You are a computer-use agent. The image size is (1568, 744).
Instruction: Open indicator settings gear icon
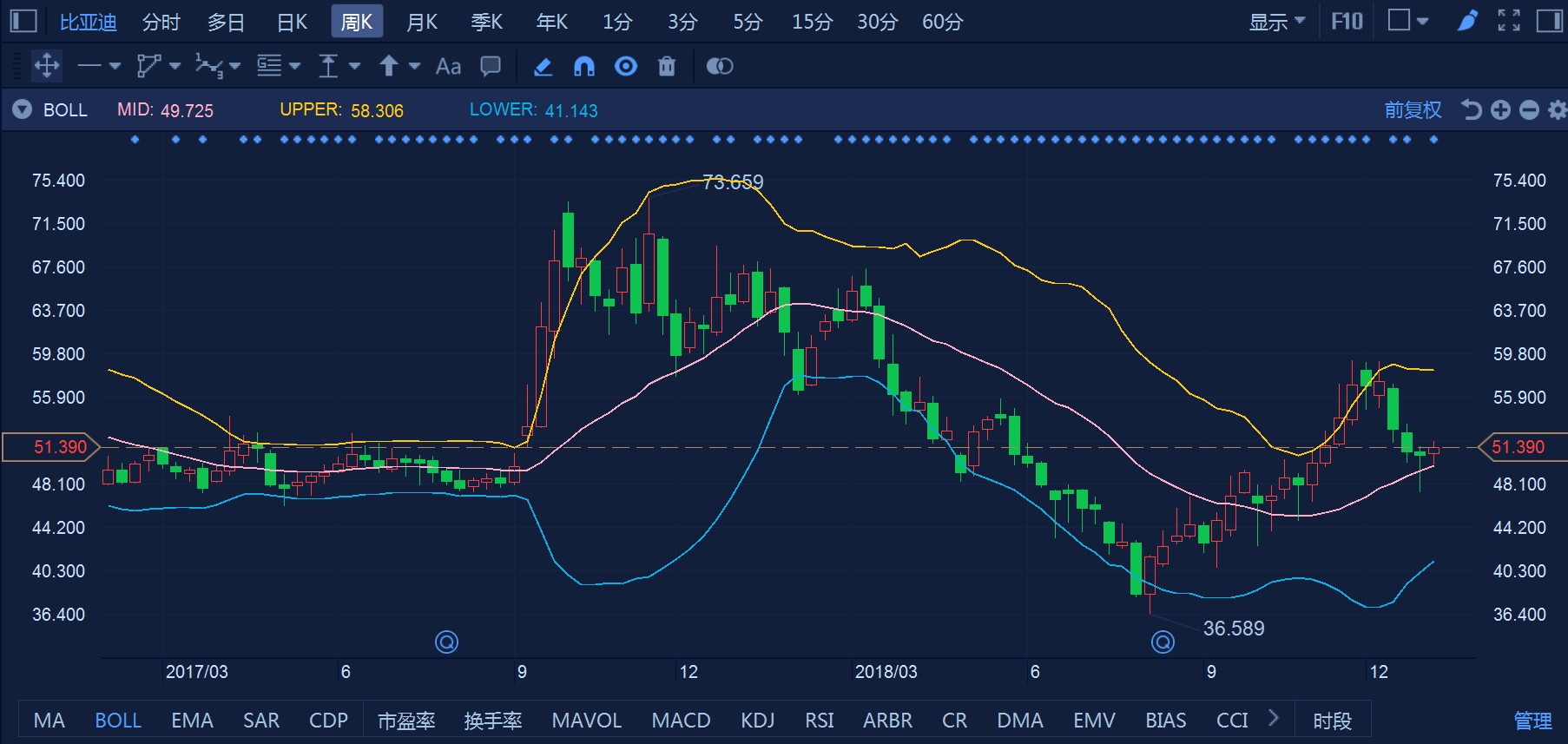1558,109
